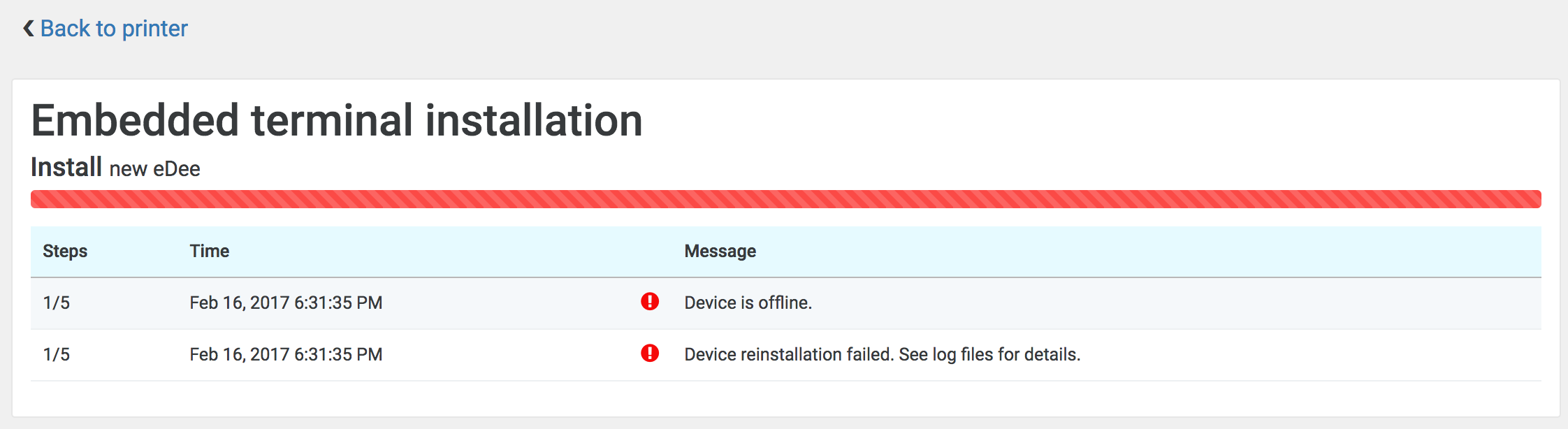Click See log files for details text
The height and width of the screenshot is (429, 1568).
[x=989, y=354]
